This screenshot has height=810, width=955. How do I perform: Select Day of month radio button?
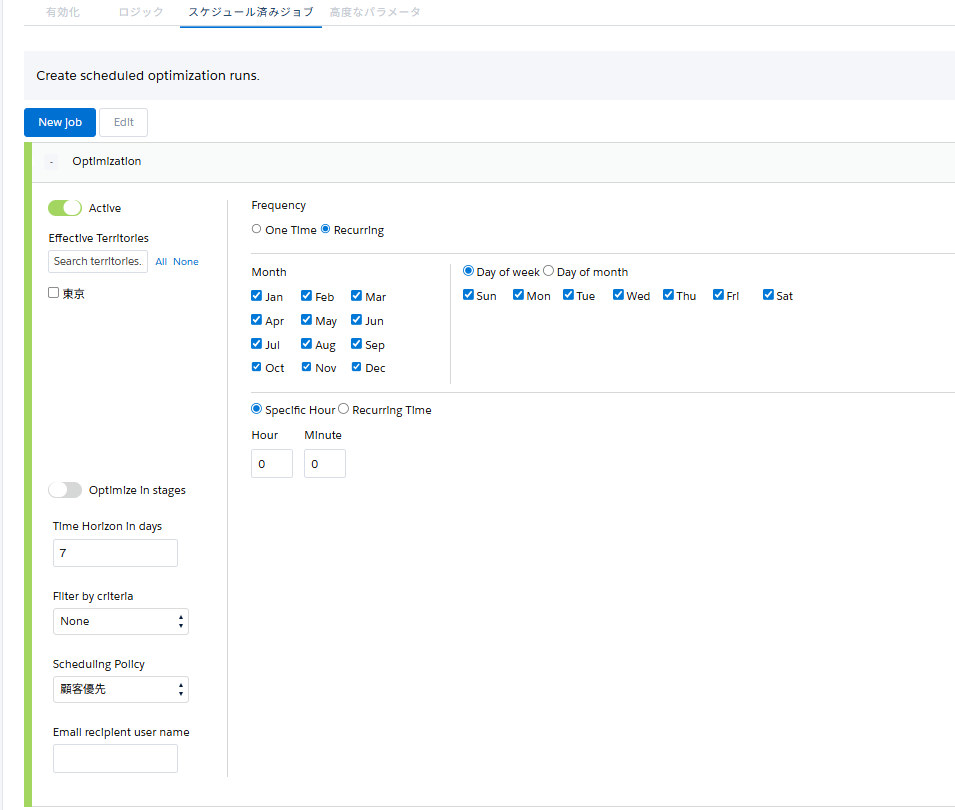548,271
